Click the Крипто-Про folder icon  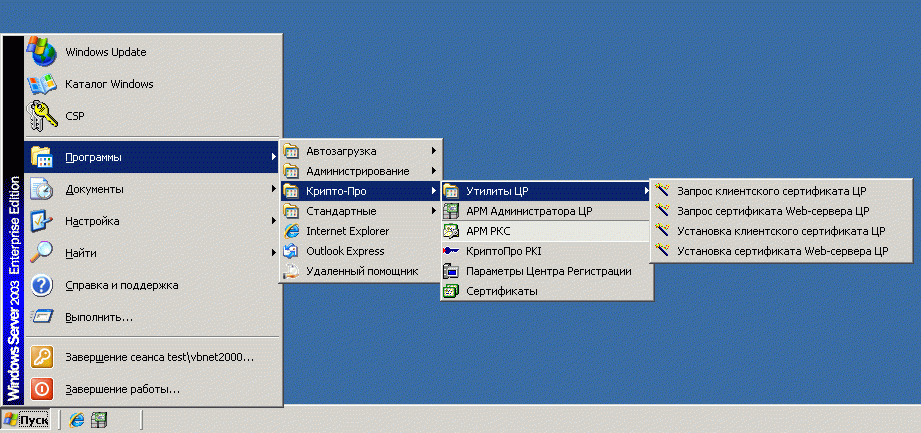[291, 191]
